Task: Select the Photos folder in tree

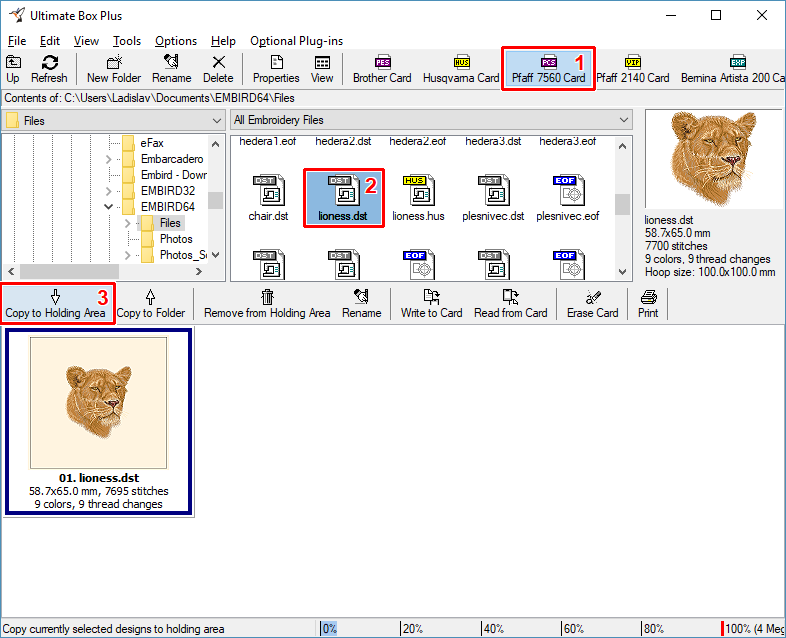Action: pyautogui.click(x=176, y=239)
